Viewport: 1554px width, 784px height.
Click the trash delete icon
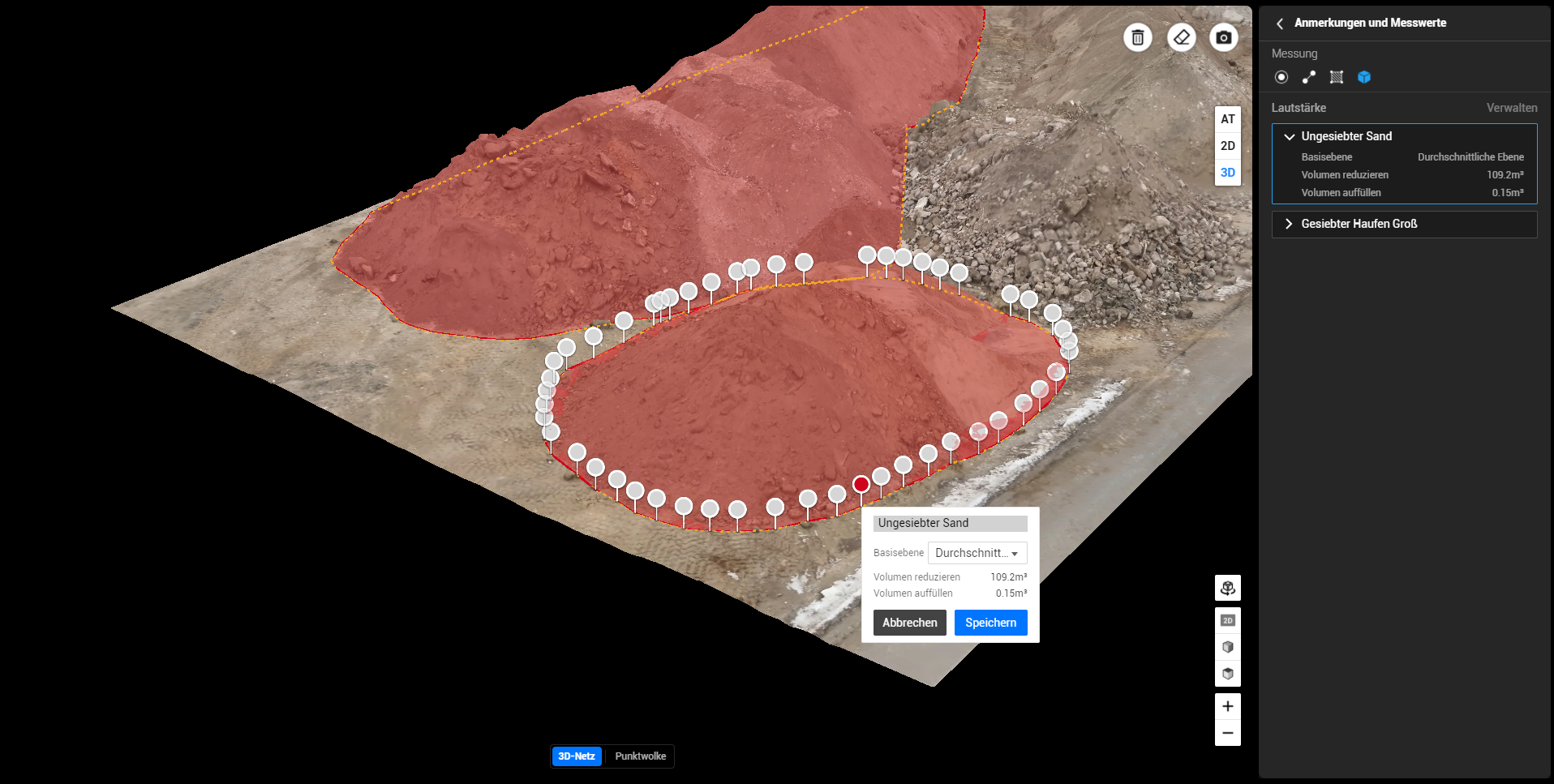coord(1137,37)
